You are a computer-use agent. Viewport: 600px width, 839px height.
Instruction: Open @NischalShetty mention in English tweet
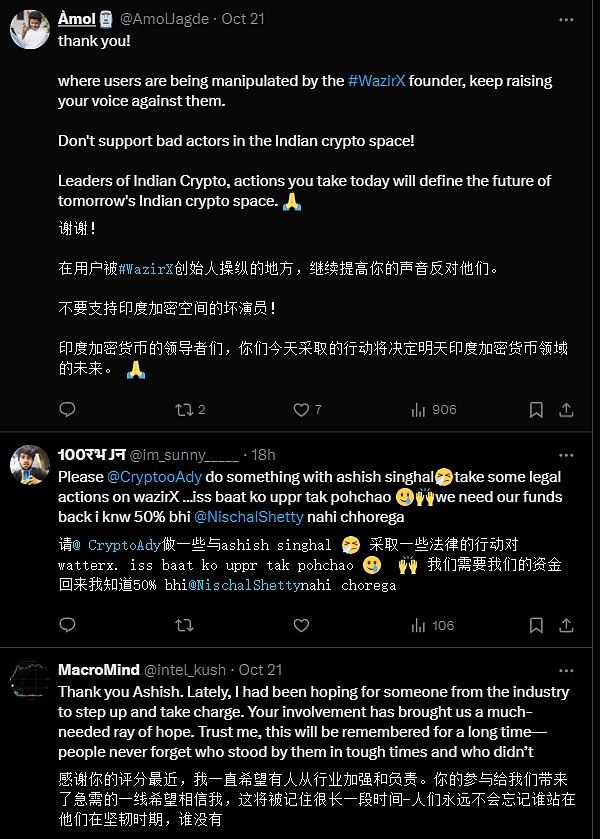point(249,517)
